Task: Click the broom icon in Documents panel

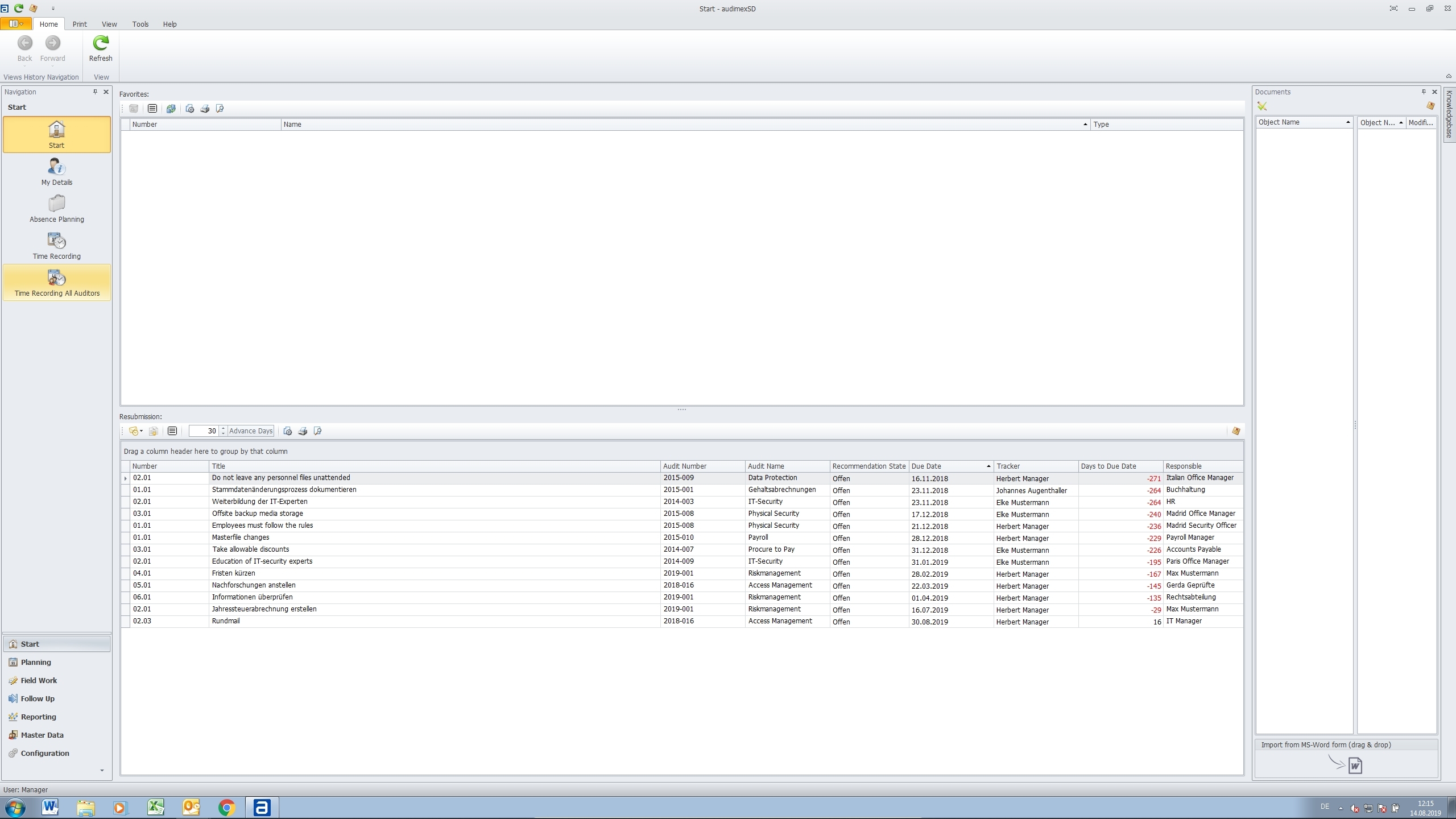Action: (x=1262, y=106)
